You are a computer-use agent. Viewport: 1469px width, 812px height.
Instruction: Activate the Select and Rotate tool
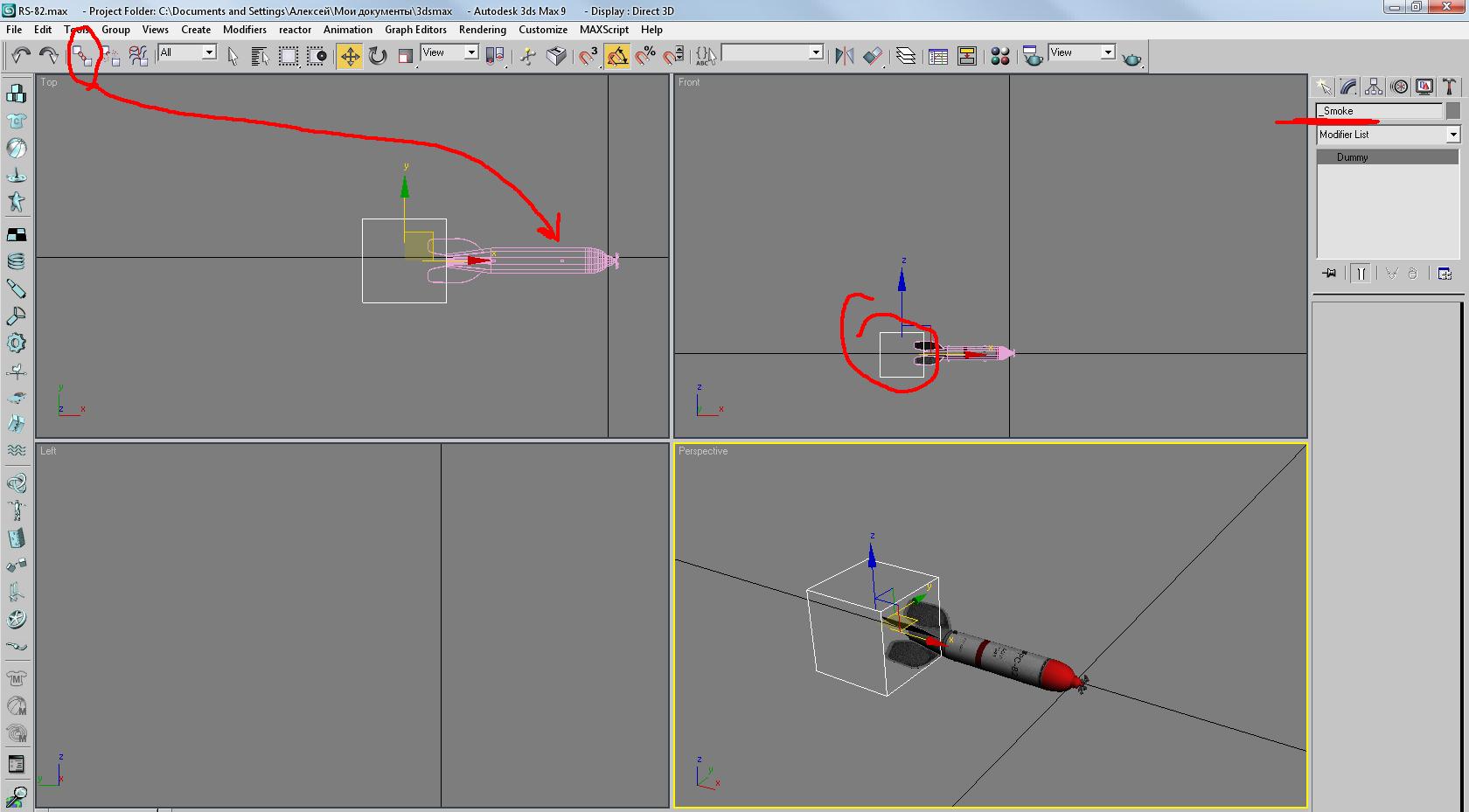click(x=378, y=56)
